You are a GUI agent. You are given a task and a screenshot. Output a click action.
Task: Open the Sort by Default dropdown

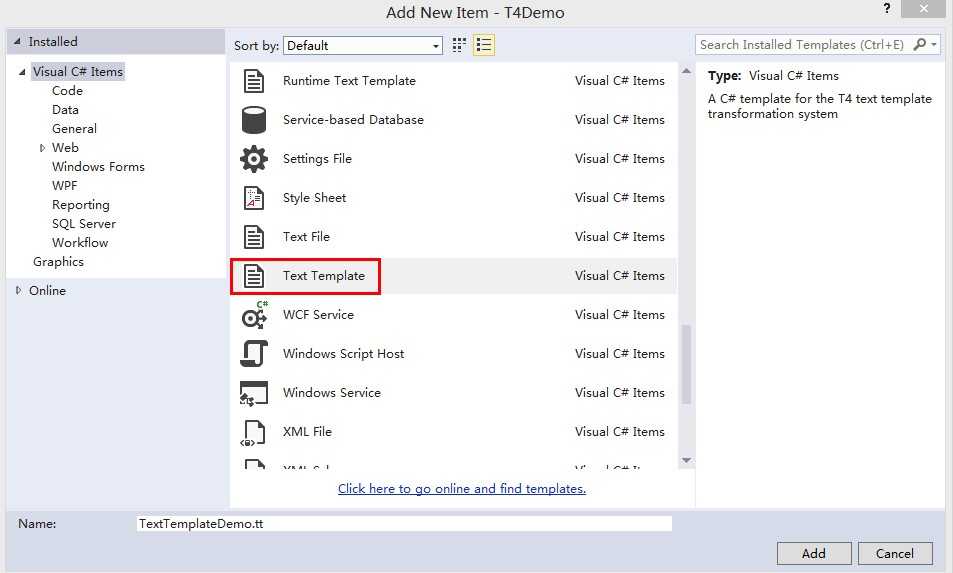tap(363, 46)
